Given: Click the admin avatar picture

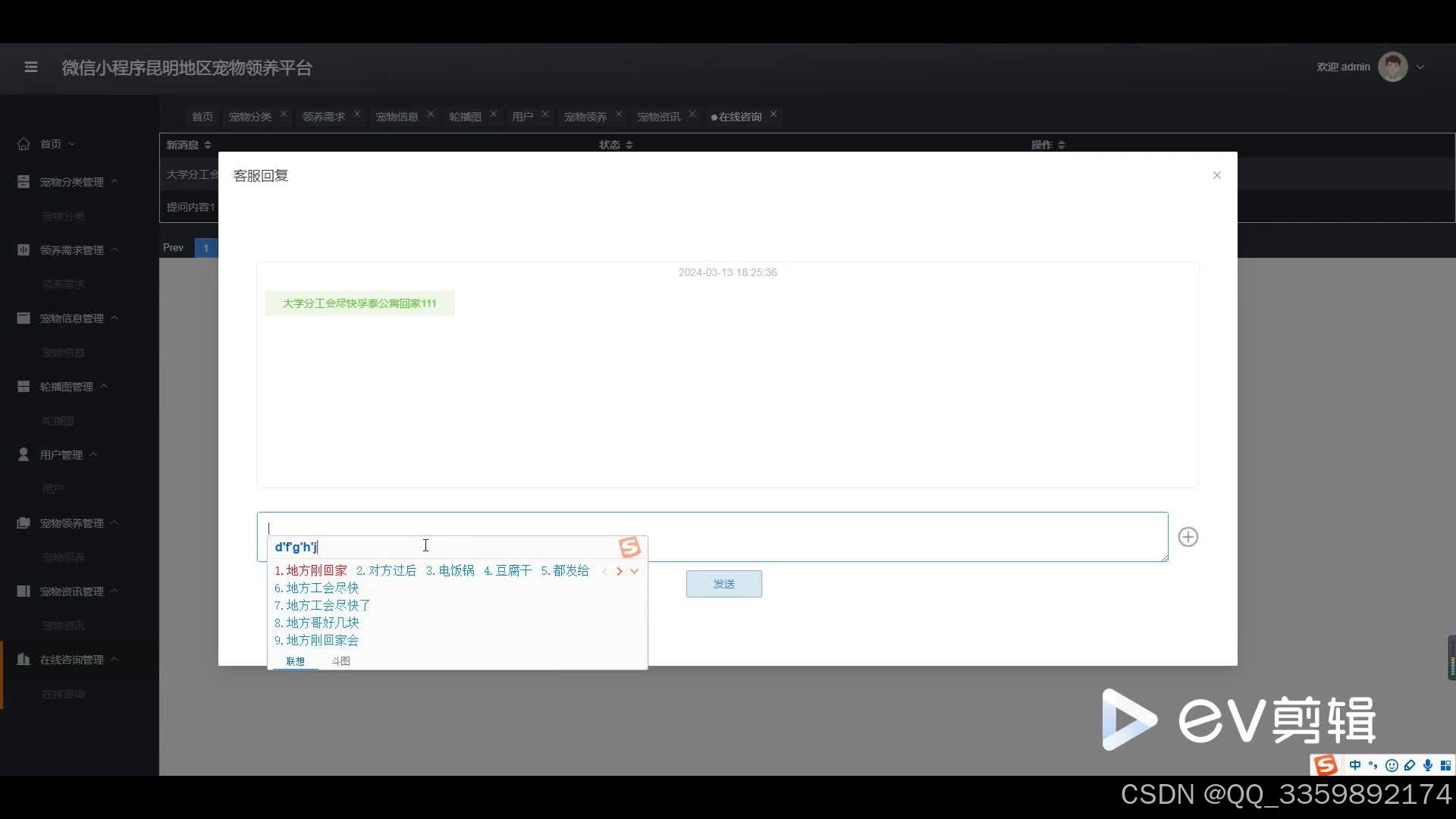Looking at the screenshot, I should (x=1392, y=67).
